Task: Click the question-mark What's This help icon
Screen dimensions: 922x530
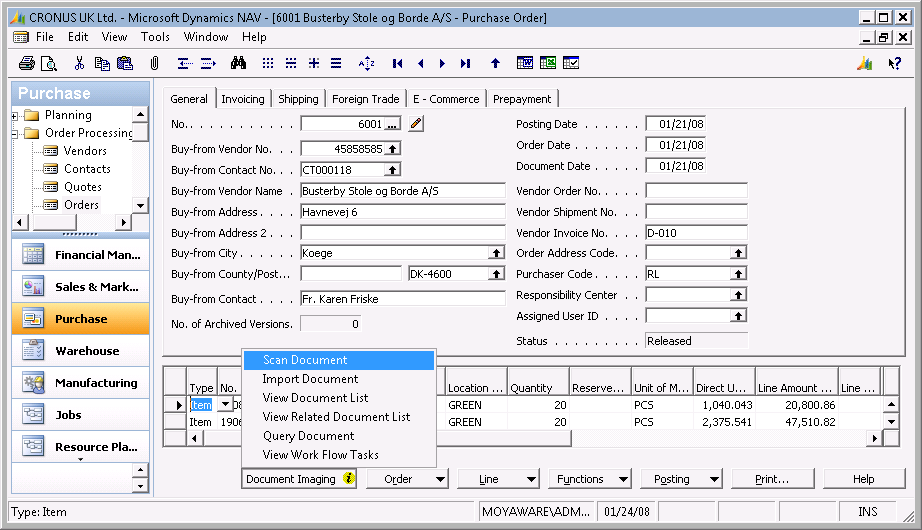Action: [894, 64]
